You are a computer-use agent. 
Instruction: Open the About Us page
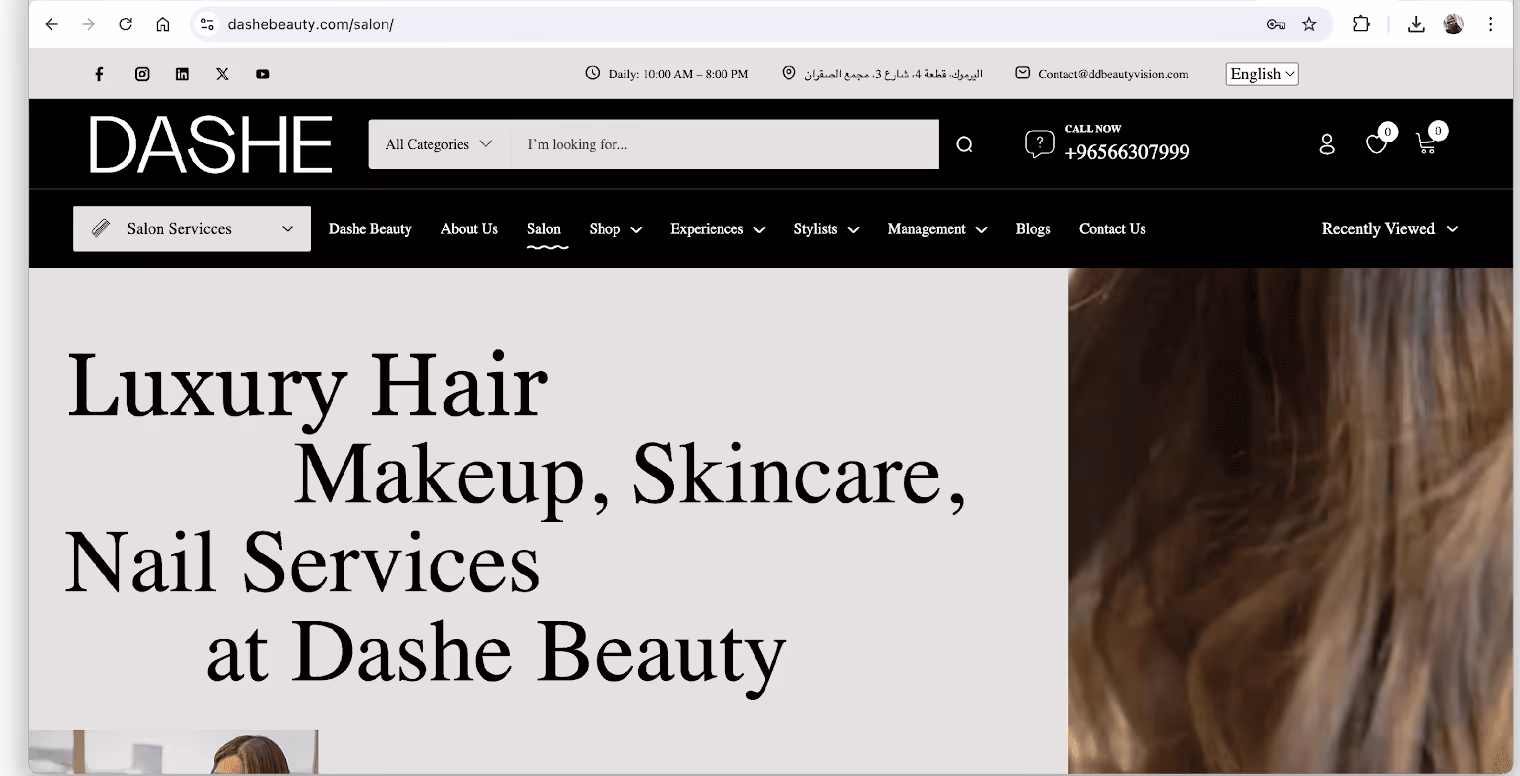point(469,229)
